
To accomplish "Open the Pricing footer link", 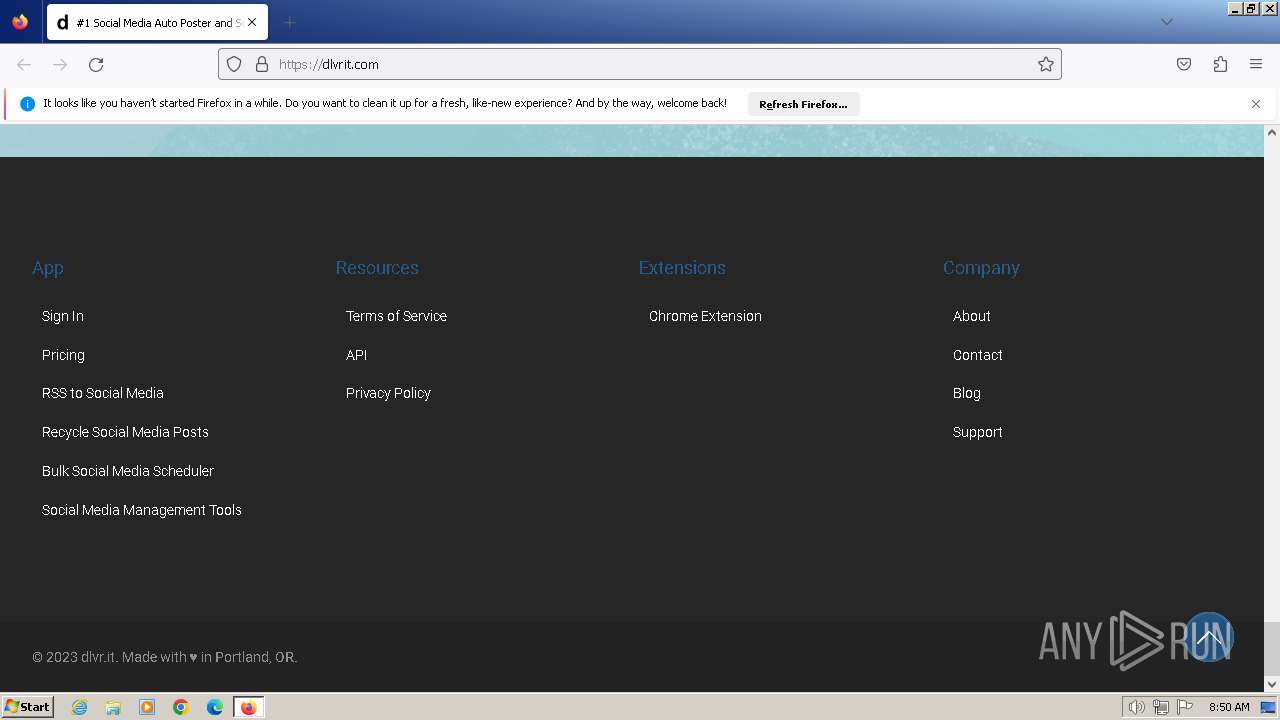I will 63,355.
